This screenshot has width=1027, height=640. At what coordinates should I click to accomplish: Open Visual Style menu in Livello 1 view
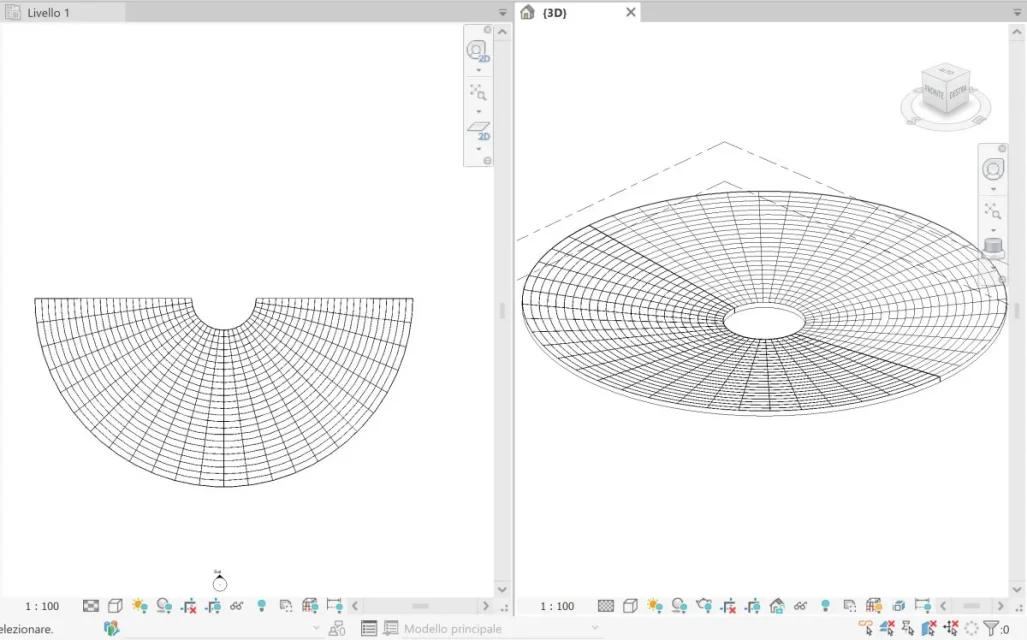point(115,606)
